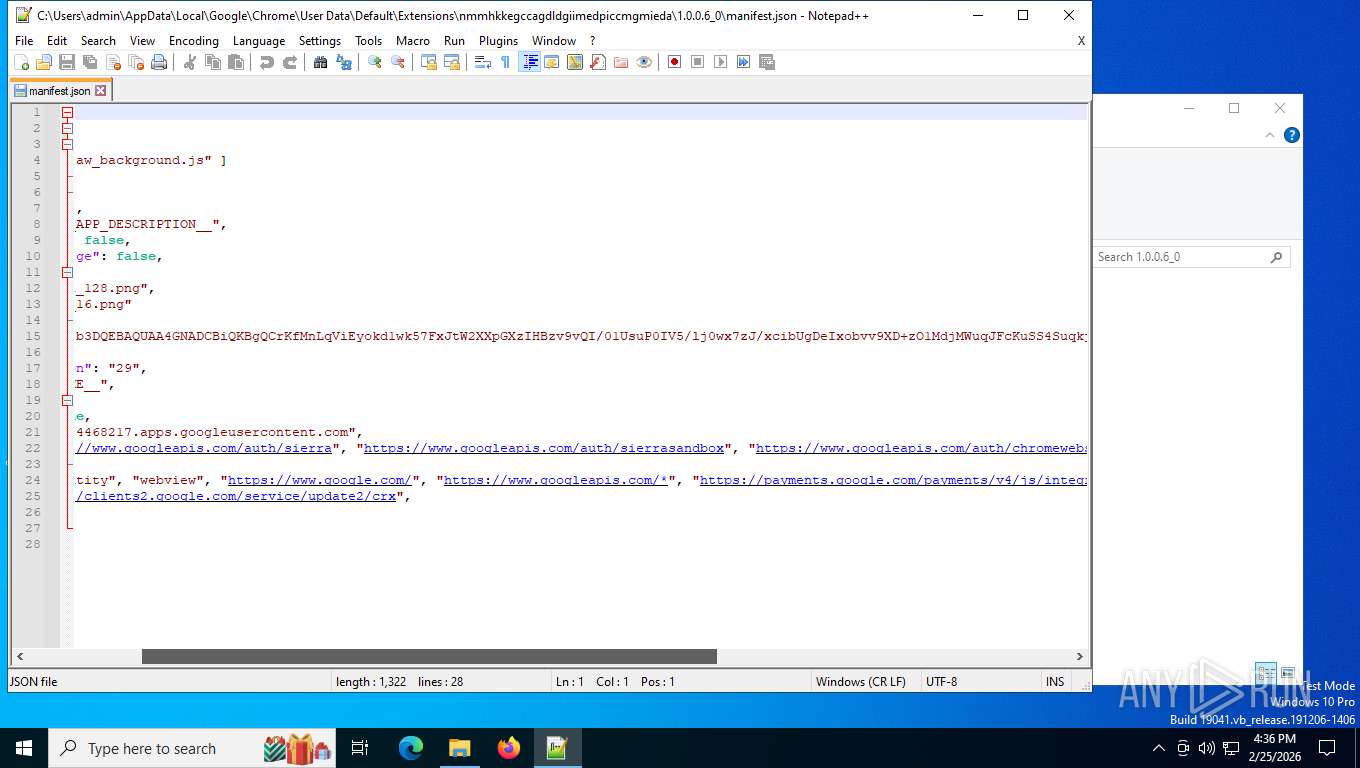Collapse the fold marker on line 19
The height and width of the screenshot is (768, 1360).
click(67, 400)
